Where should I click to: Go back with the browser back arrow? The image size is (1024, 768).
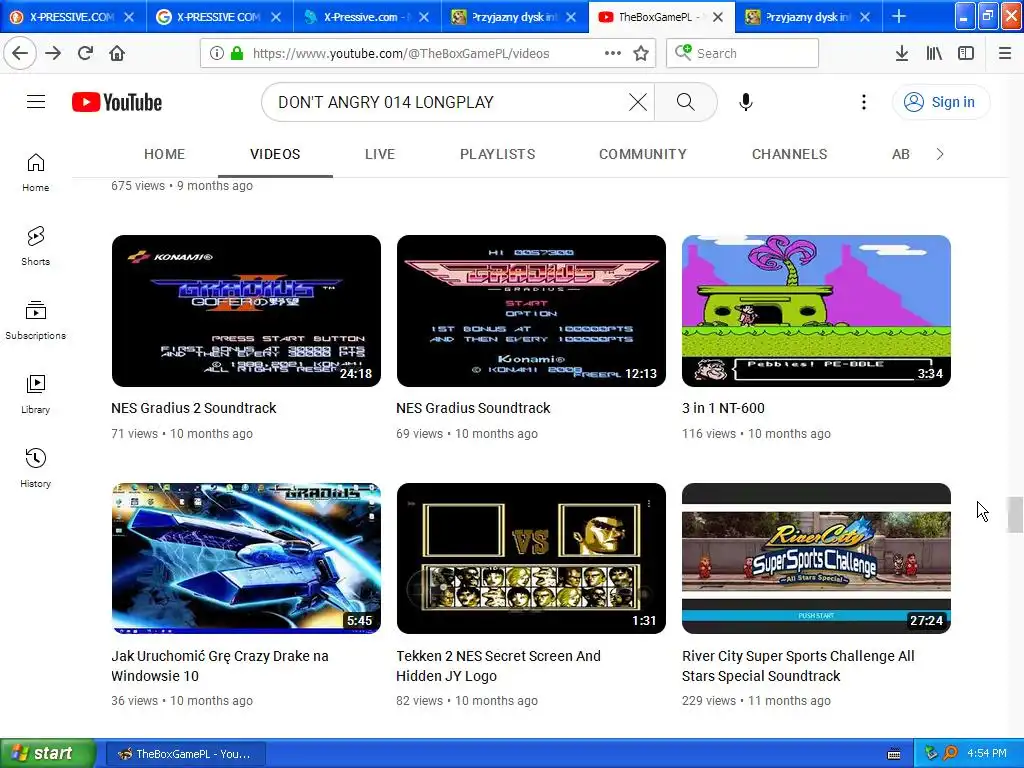(20, 54)
